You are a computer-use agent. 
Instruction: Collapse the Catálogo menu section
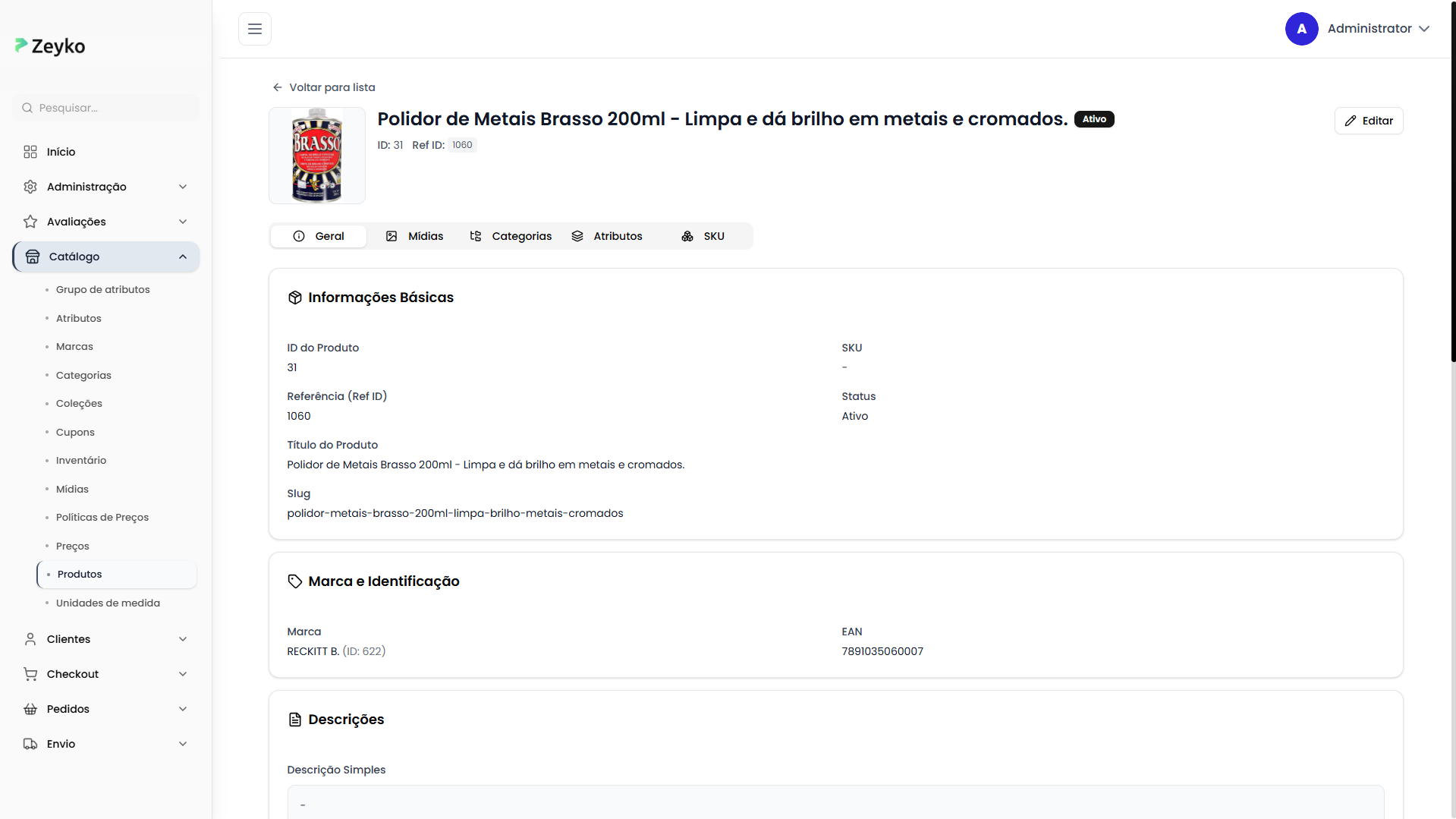pos(183,257)
